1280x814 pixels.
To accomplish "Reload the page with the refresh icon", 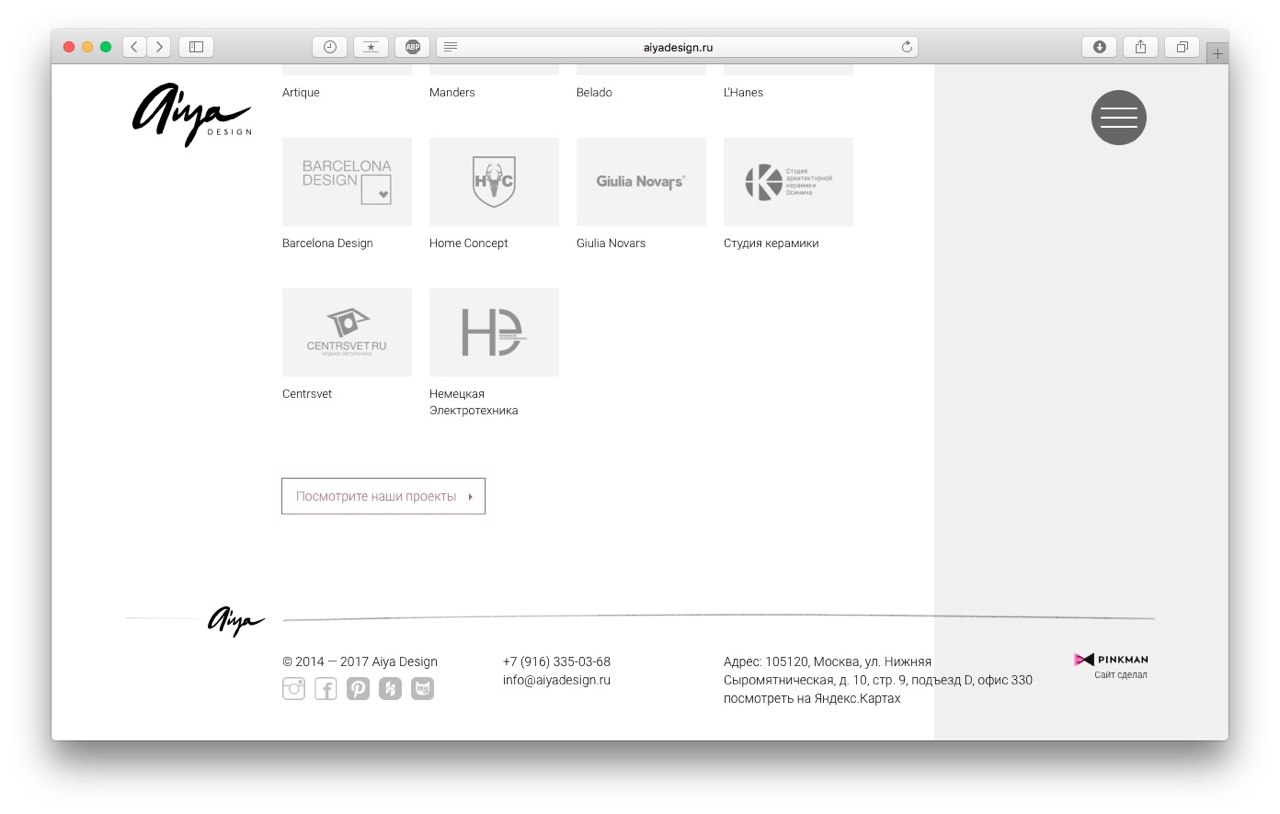I will coord(907,47).
